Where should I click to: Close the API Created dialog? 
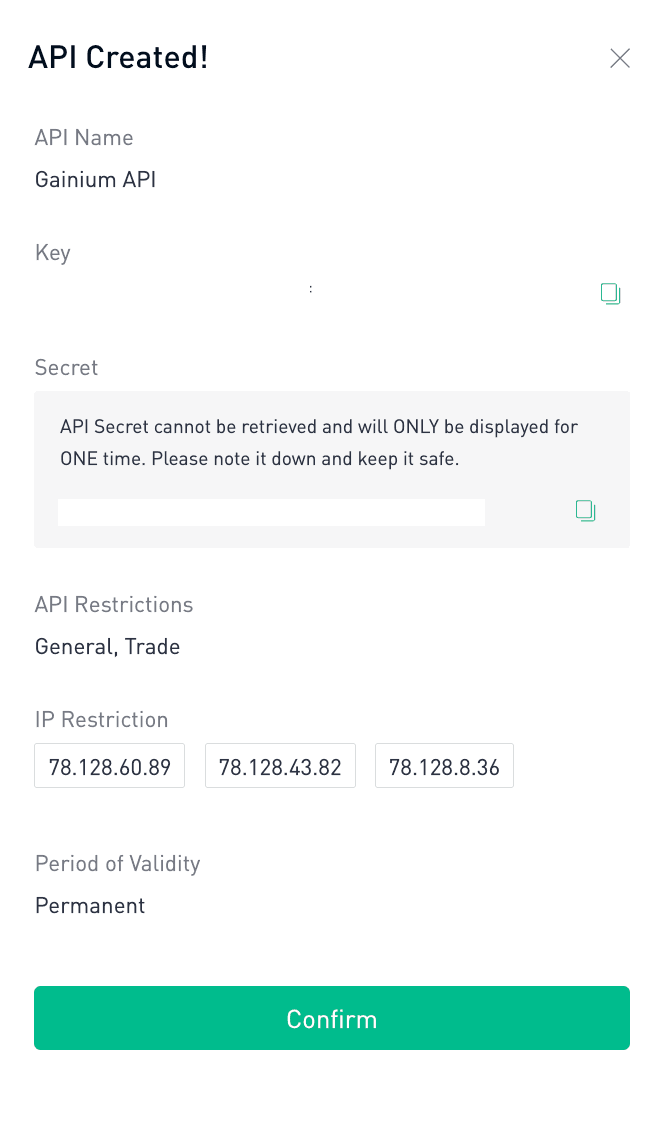click(x=620, y=58)
